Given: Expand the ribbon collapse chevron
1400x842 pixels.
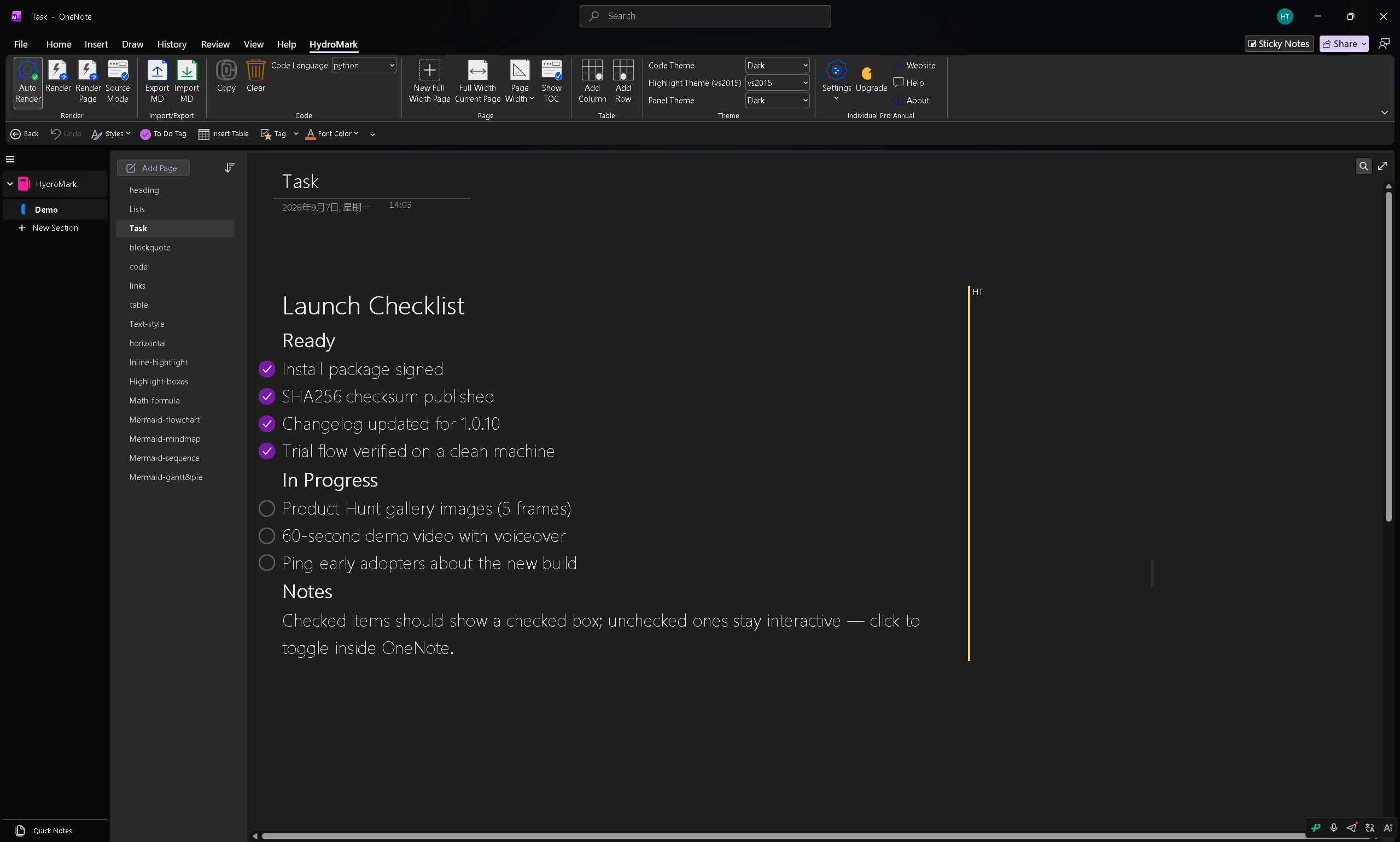Looking at the screenshot, I should click(x=1384, y=112).
